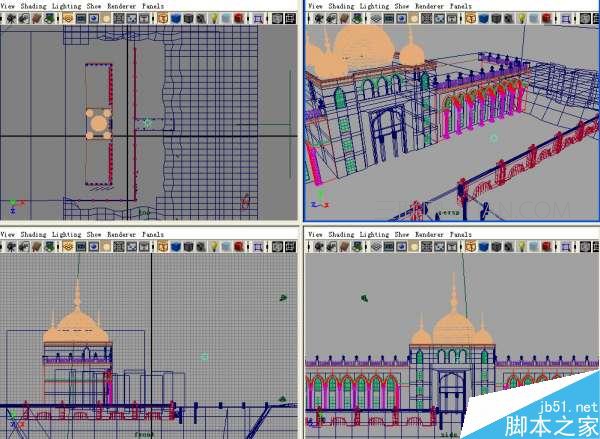
Task: Click the orange dome model in top view
Action: point(99,124)
